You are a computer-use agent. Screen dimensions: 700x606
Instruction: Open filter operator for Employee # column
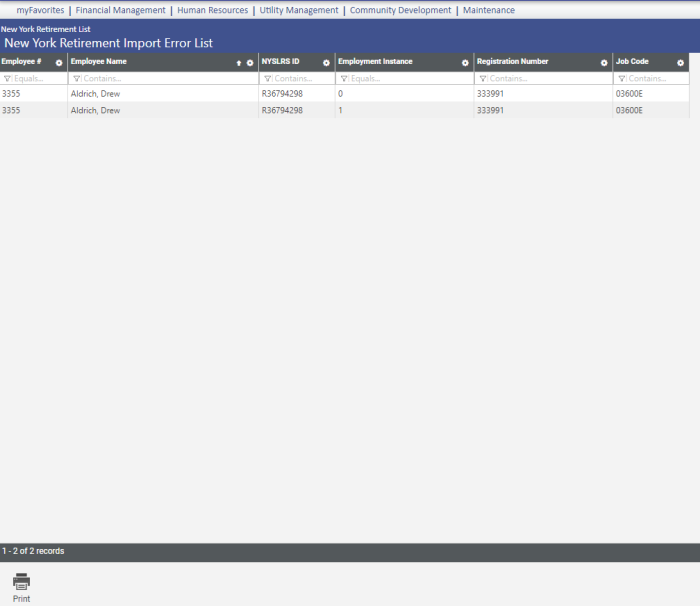(8, 78)
